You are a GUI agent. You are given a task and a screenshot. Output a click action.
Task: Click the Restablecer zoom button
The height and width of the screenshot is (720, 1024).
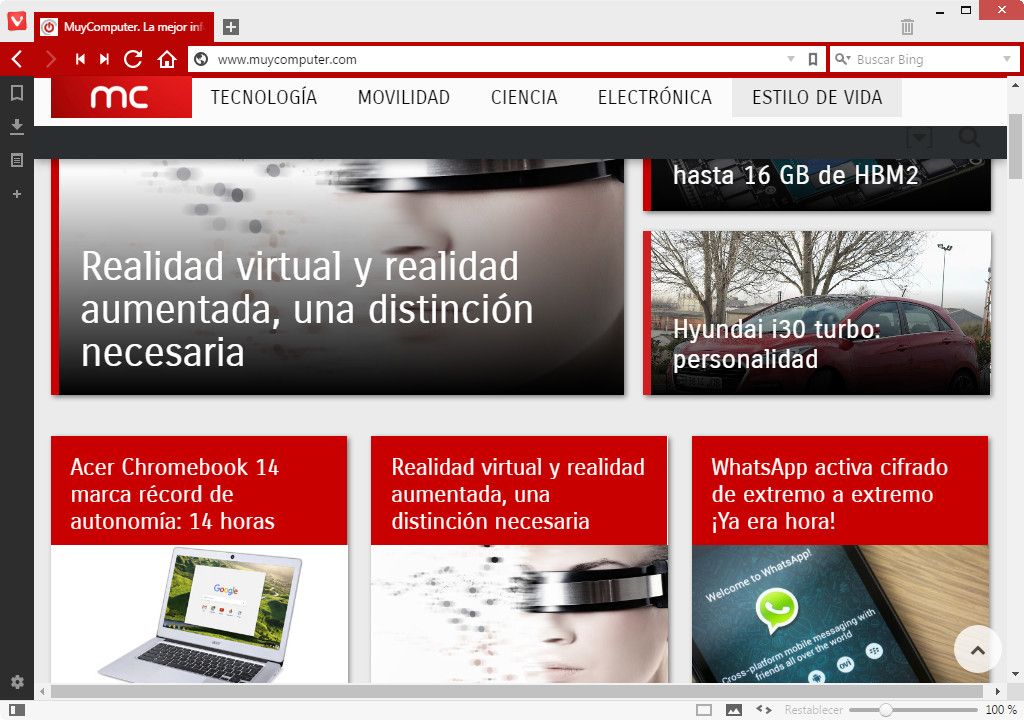pos(813,710)
